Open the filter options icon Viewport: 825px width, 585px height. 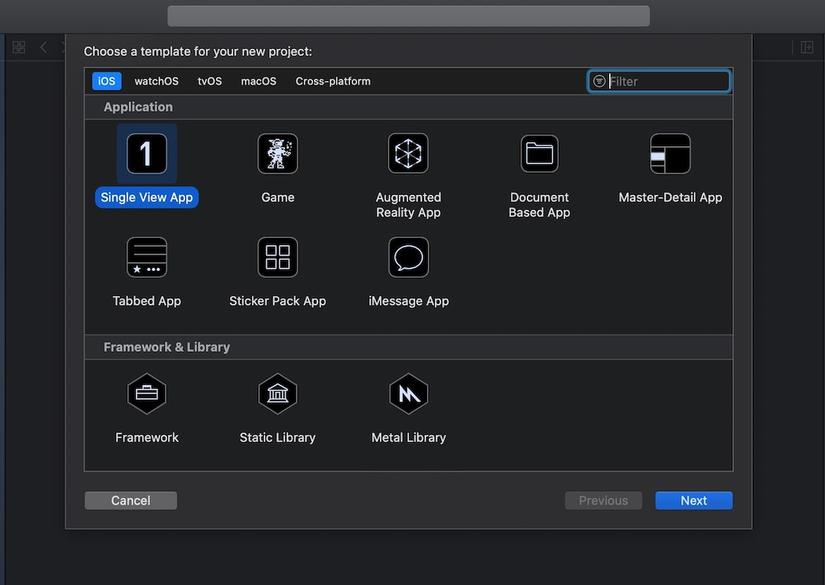click(x=599, y=81)
